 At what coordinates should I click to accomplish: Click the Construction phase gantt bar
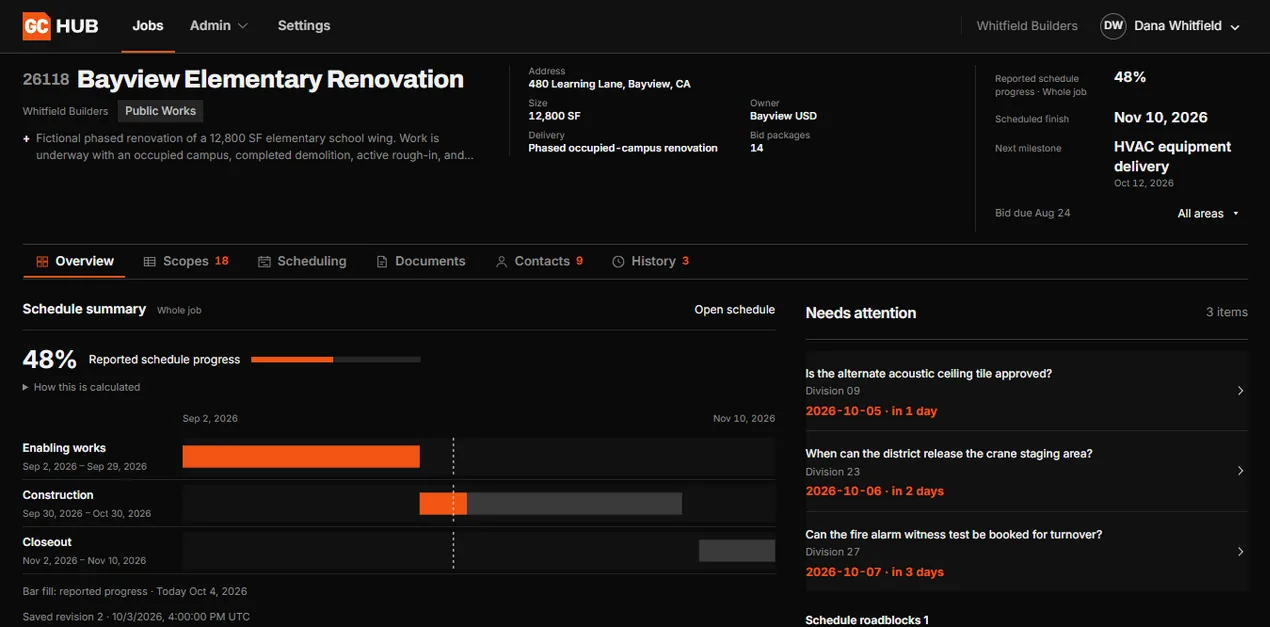[551, 504]
